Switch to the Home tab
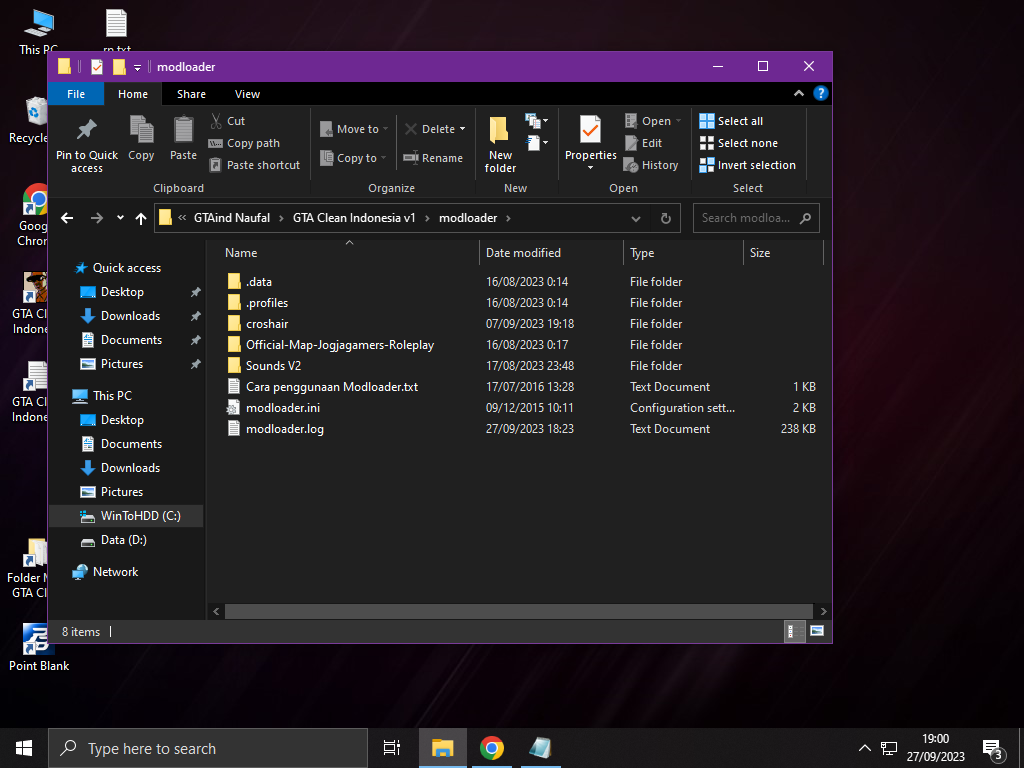The height and width of the screenshot is (768, 1024). pos(133,94)
